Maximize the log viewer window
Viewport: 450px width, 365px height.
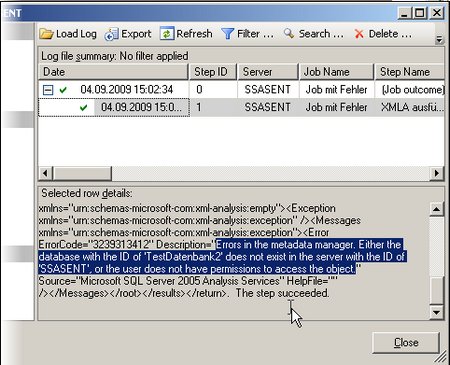click(x=420, y=13)
